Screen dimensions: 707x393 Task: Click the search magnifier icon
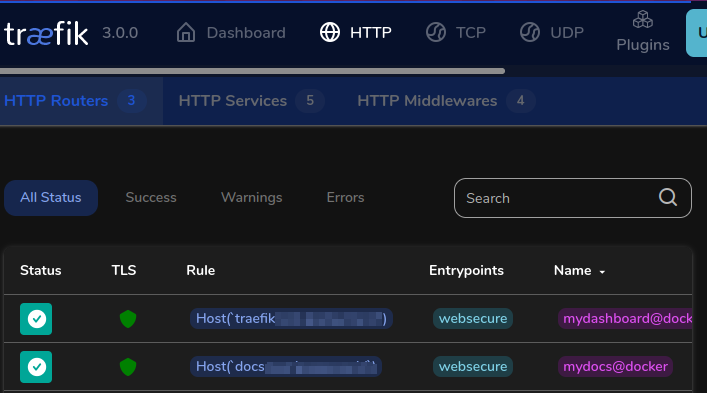(x=668, y=197)
